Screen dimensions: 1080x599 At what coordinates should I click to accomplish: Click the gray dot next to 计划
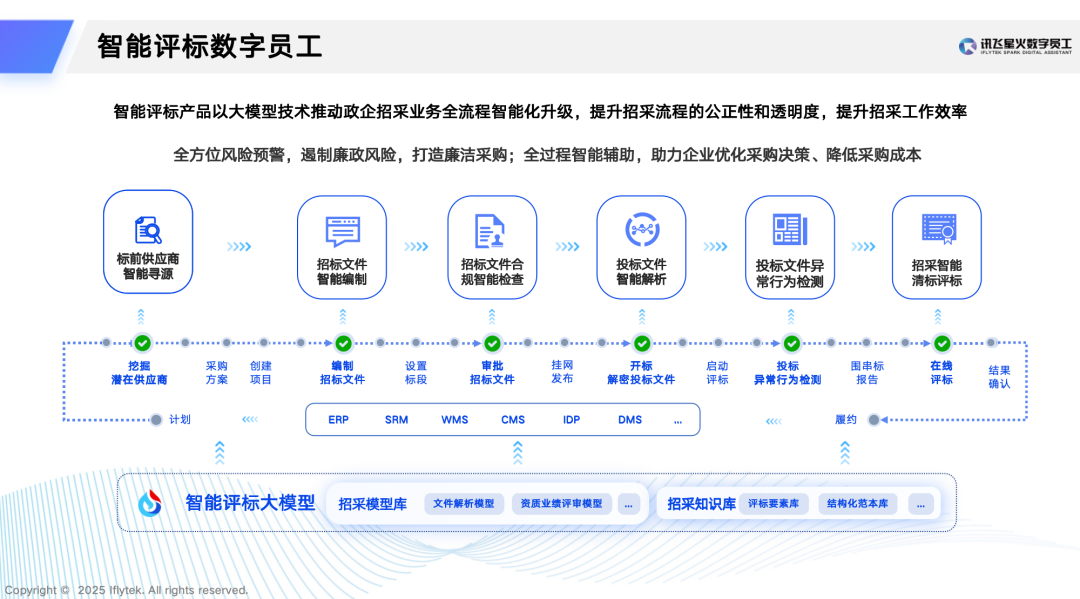pos(156,420)
